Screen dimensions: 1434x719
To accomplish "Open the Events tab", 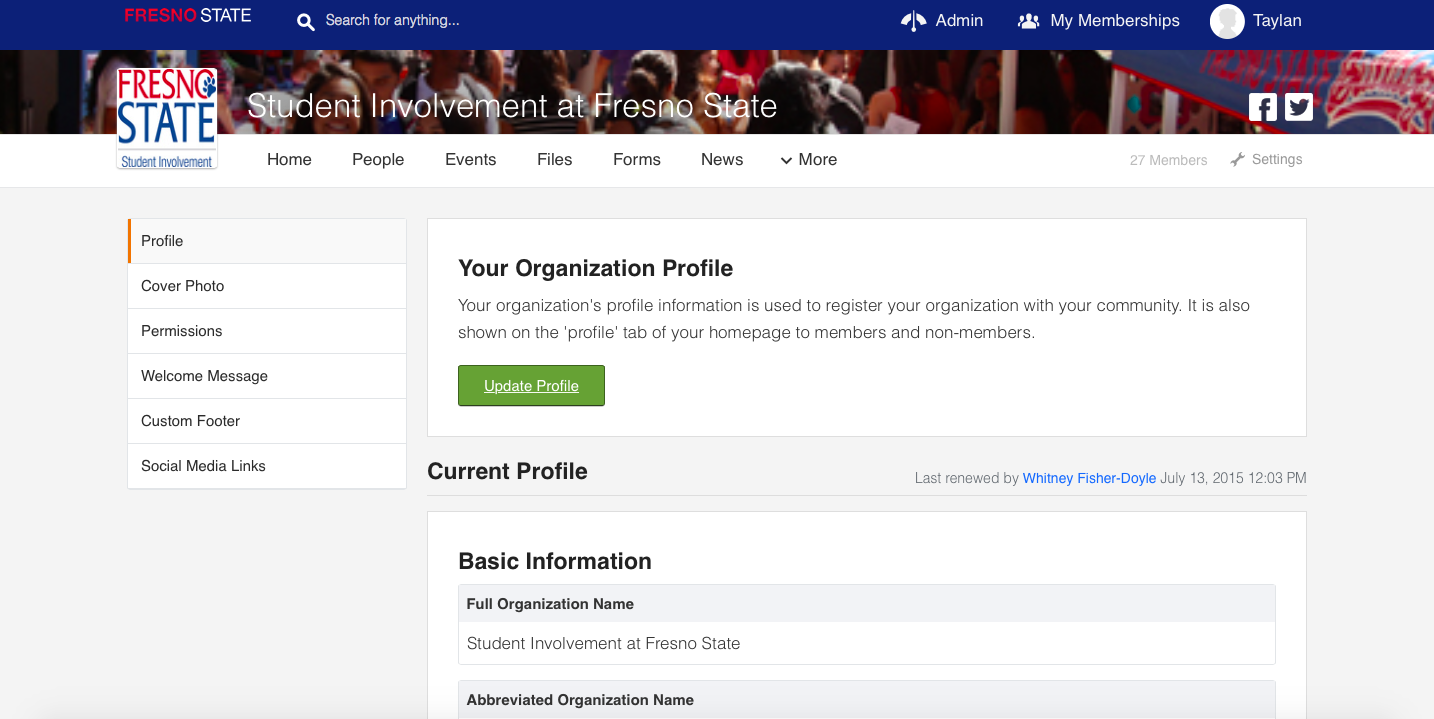I will (x=470, y=160).
